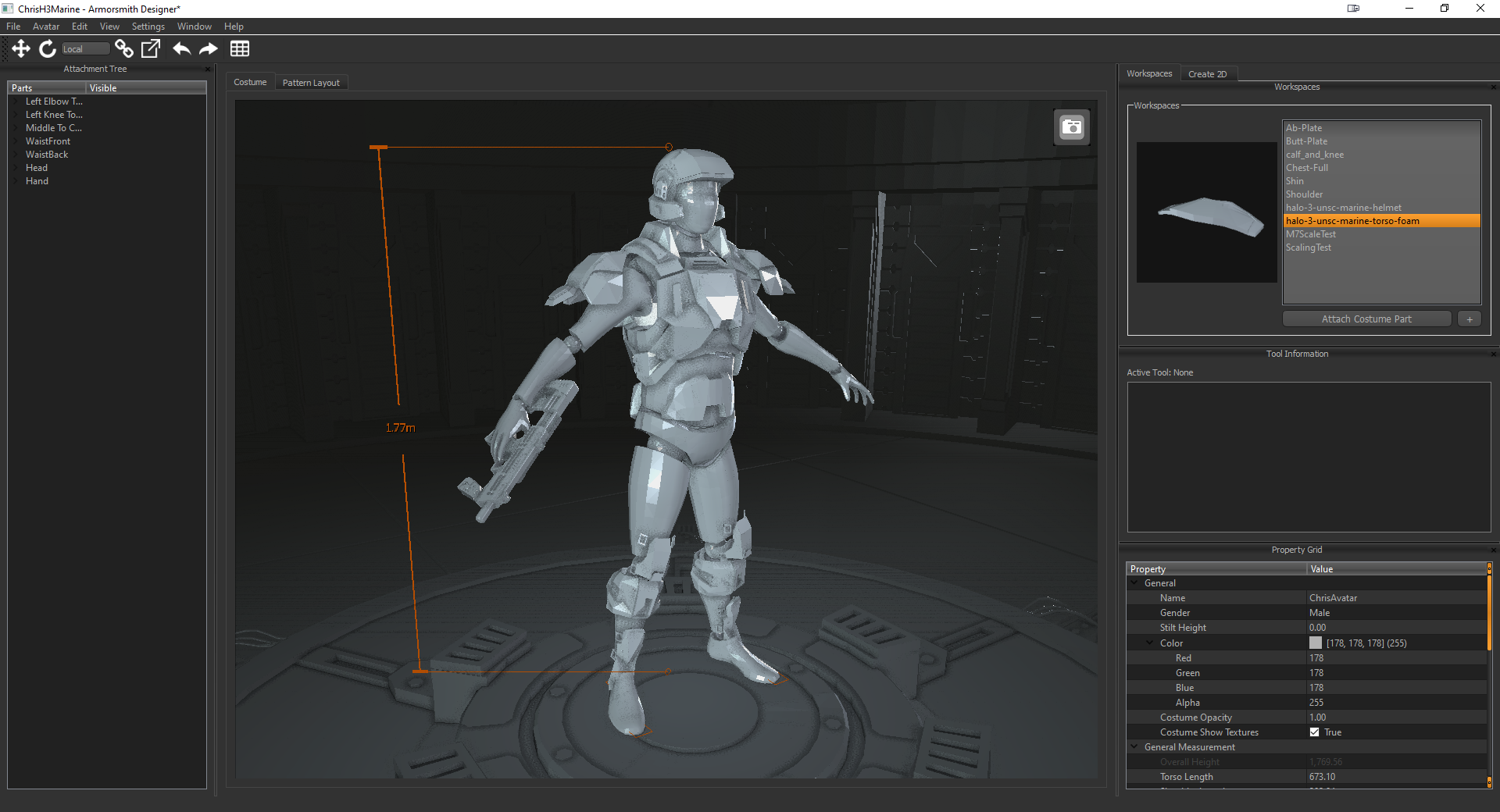The height and width of the screenshot is (812, 1500).
Task: Select M7ScaleTest workspace
Action: click(x=1382, y=234)
